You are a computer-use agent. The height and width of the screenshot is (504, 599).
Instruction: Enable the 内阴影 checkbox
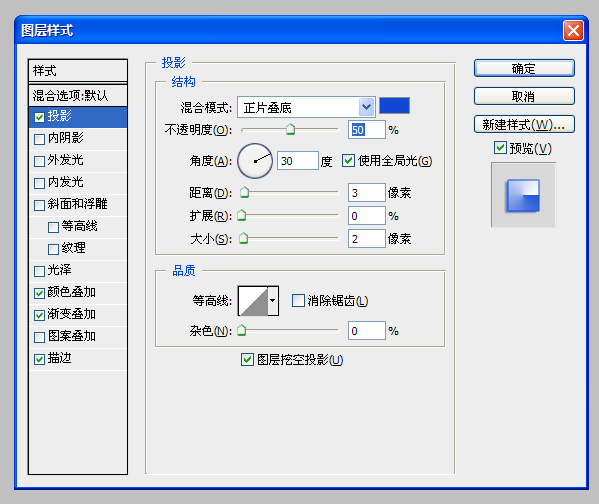pos(39,139)
